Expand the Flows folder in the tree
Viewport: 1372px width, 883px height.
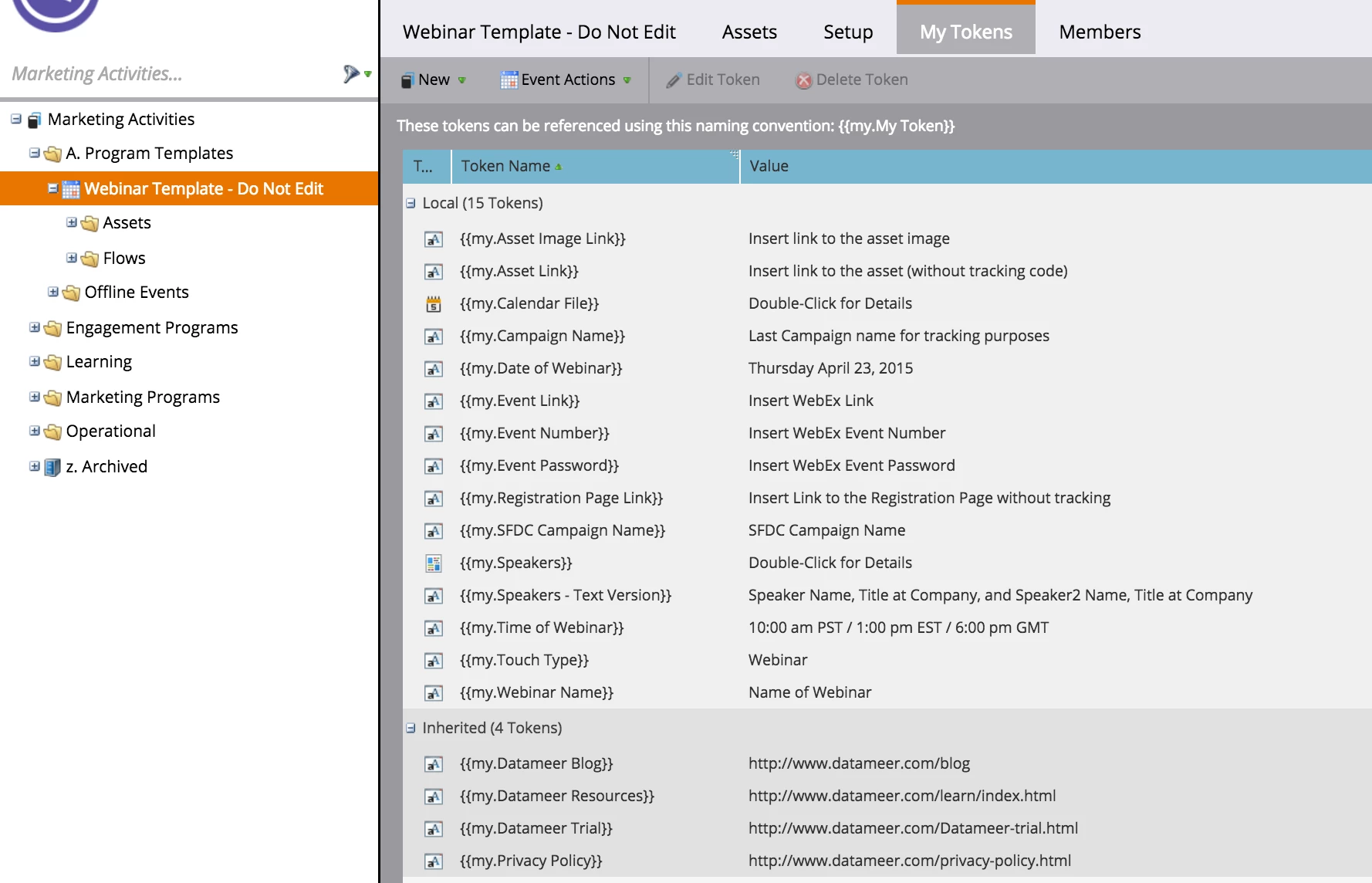[71, 258]
